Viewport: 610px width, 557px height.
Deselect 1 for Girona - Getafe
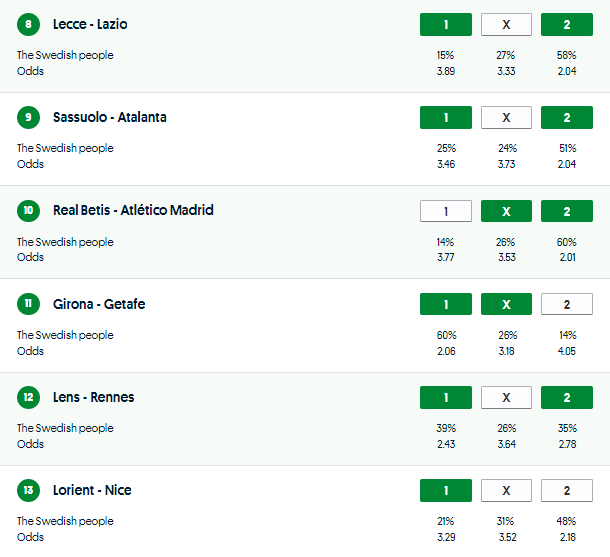tap(446, 304)
